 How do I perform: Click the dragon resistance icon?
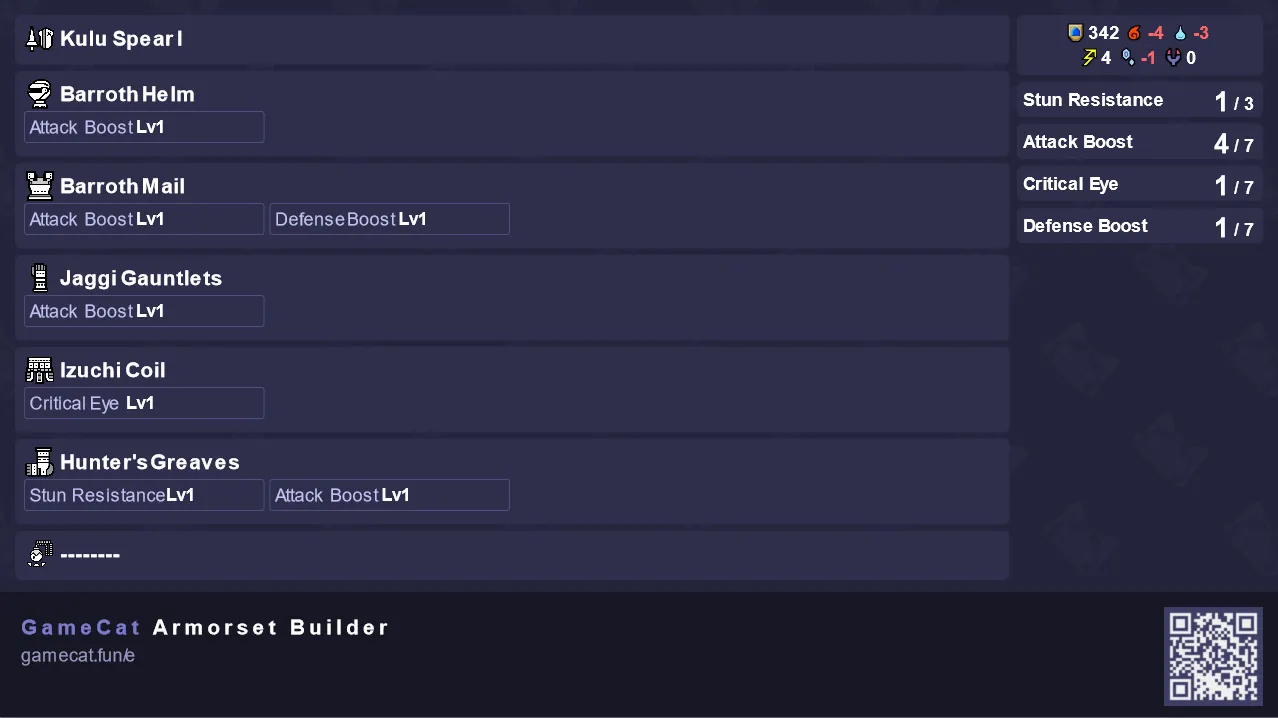(1173, 58)
